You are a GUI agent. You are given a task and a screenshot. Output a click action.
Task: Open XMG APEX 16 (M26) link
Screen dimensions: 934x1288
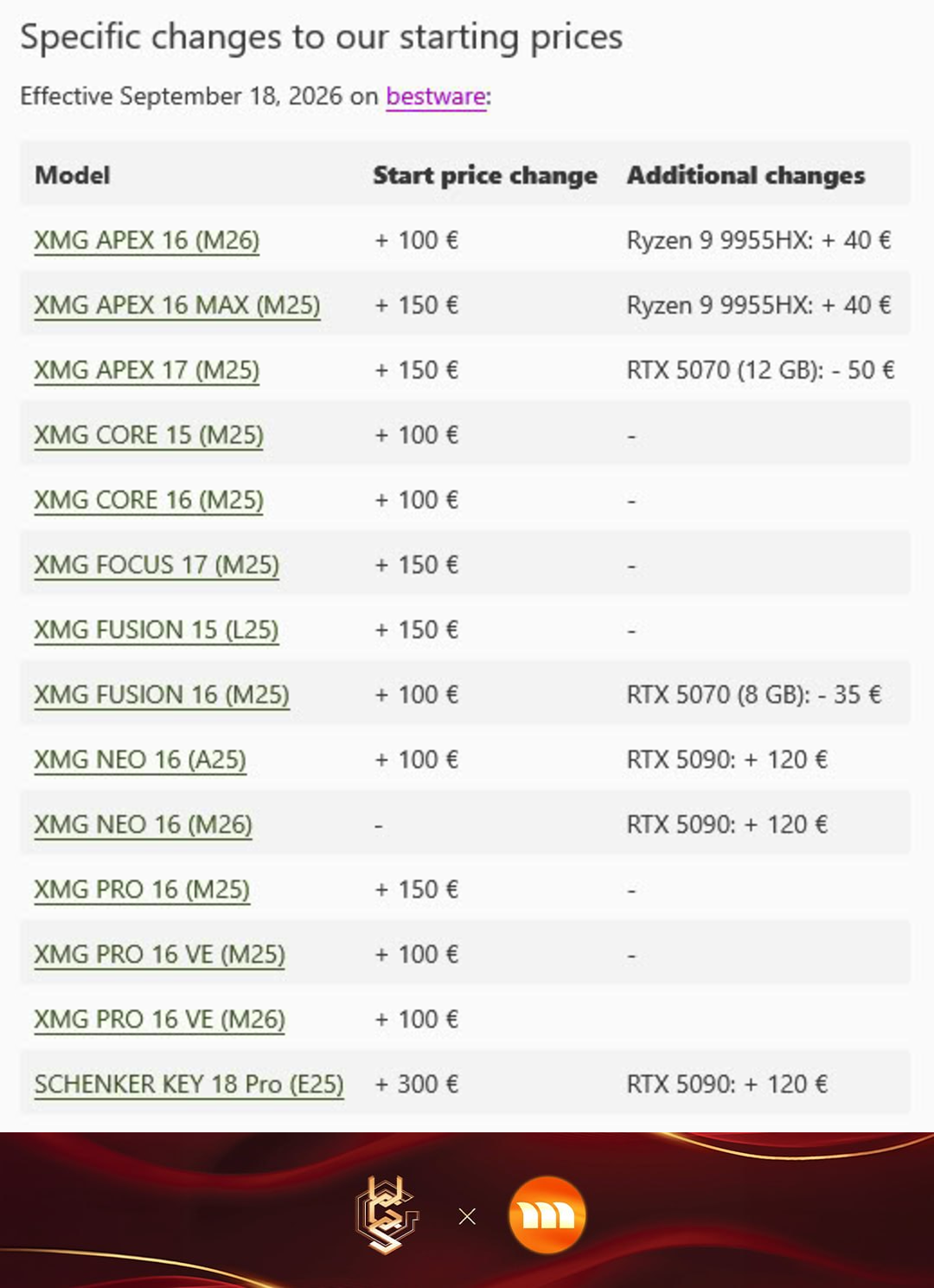(147, 240)
